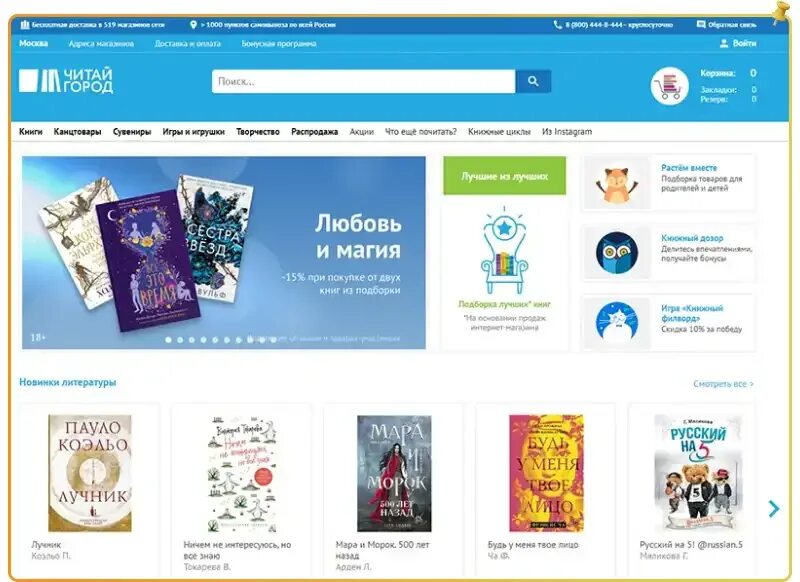Click the Читай-город logo
The height and width of the screenshot is (582, 800).
[66, 81]
